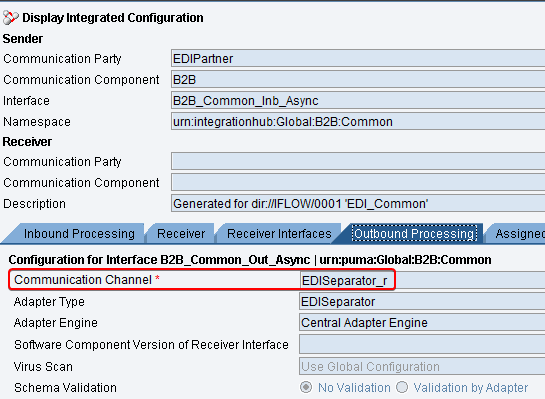Image resolution: width=545 pixels, height=399 pixels.
Task: Open the Receiver Interfaces tab
Action: click(x=279, y=234)
